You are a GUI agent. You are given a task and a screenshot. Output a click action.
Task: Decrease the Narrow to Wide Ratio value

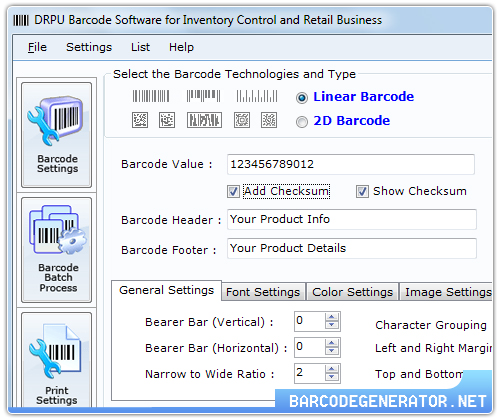(x=332, y=377)
